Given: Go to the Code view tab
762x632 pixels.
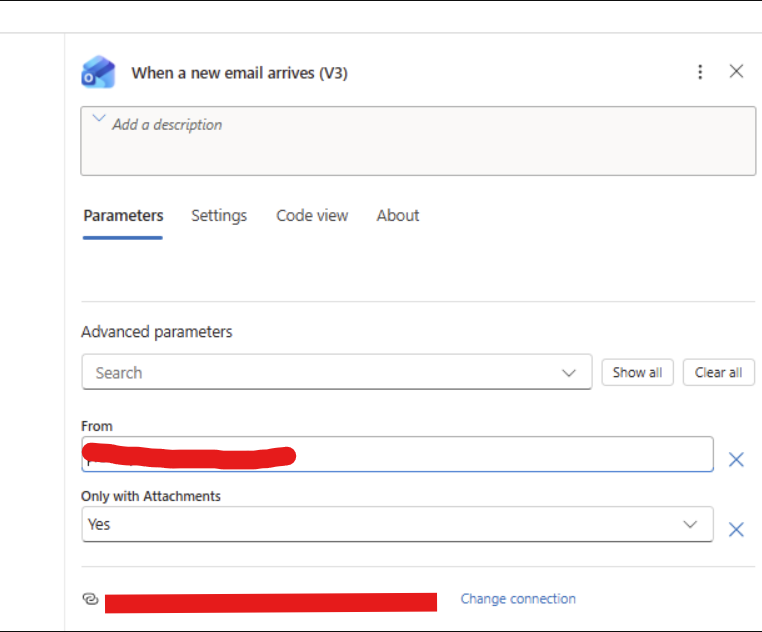Looking at the screenshot, I should pyautogui.click(x=312, y=215).
